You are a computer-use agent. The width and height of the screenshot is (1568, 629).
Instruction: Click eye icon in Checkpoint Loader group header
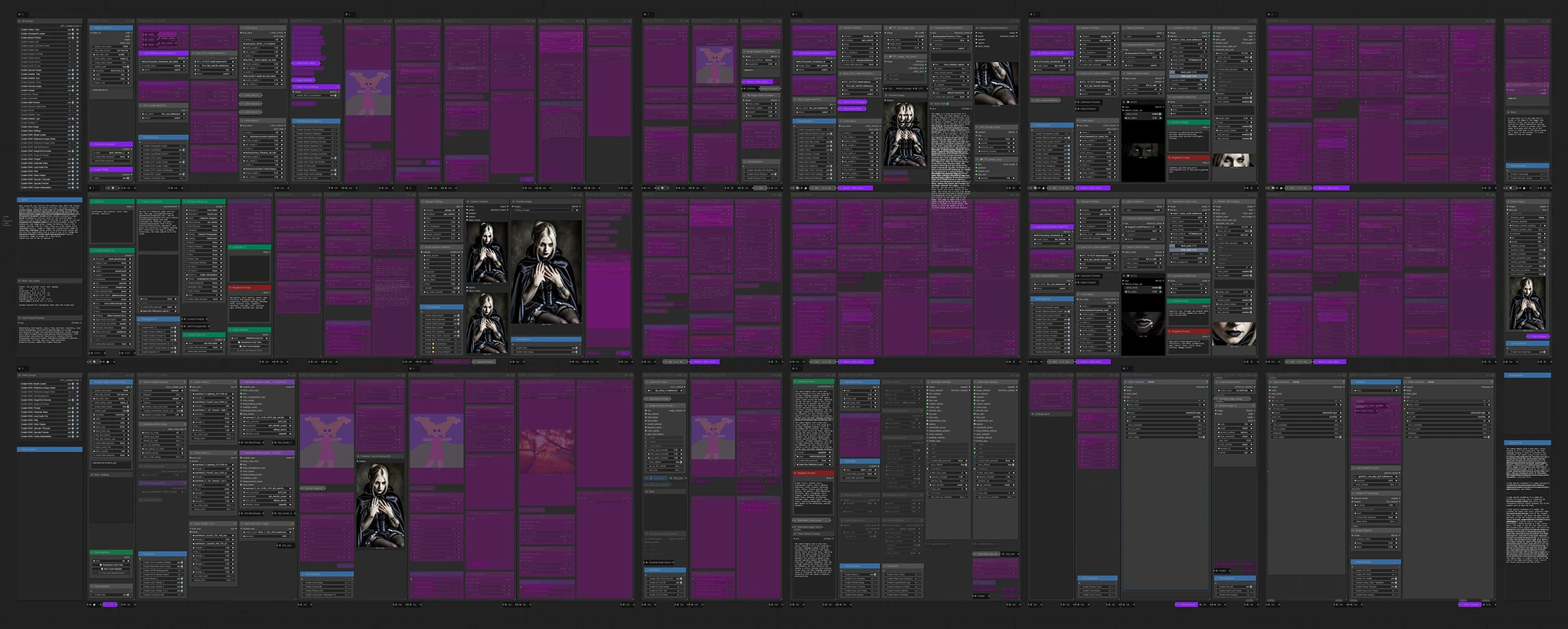286,21
